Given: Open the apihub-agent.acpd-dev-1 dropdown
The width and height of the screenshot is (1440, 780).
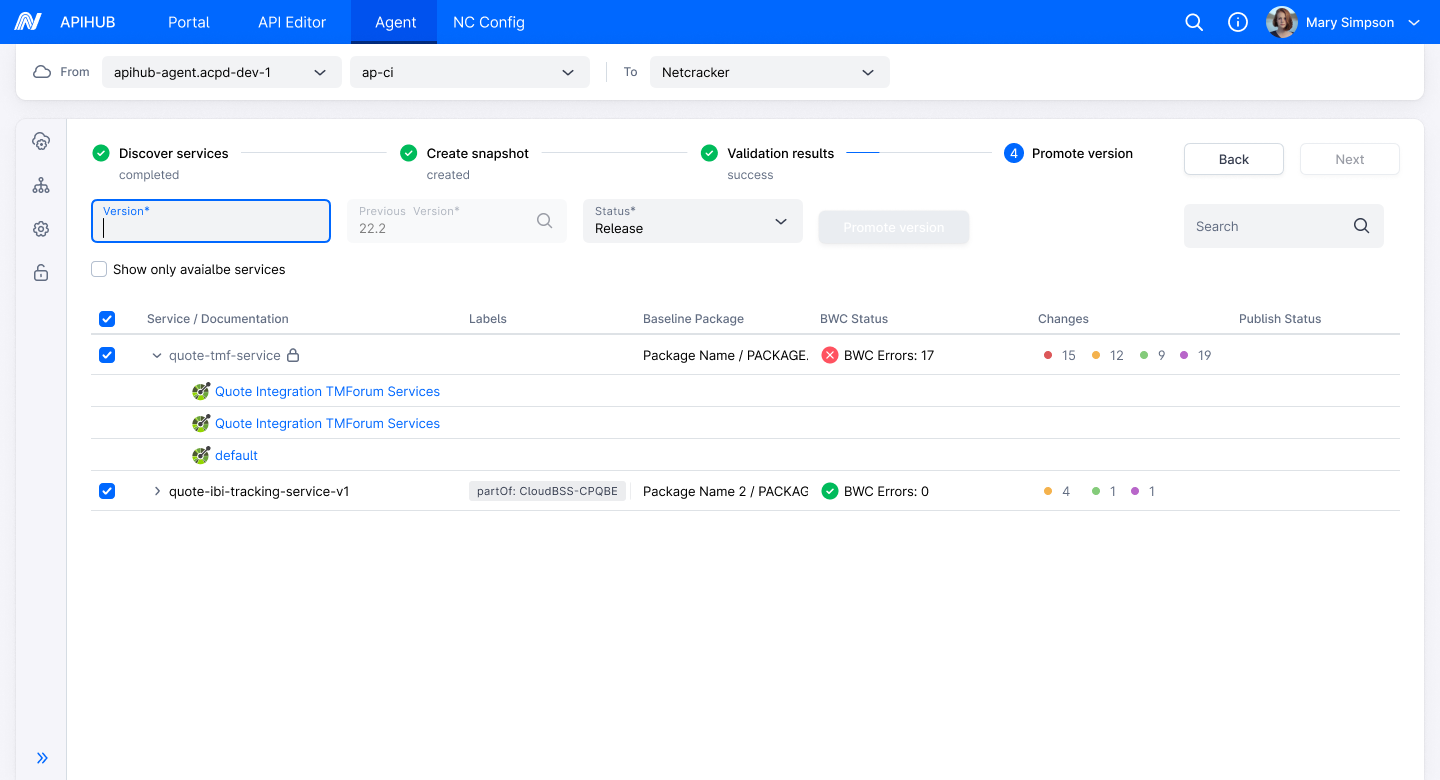Looking at the screenshot, I should pyautogui.click(x=221, y=72).
